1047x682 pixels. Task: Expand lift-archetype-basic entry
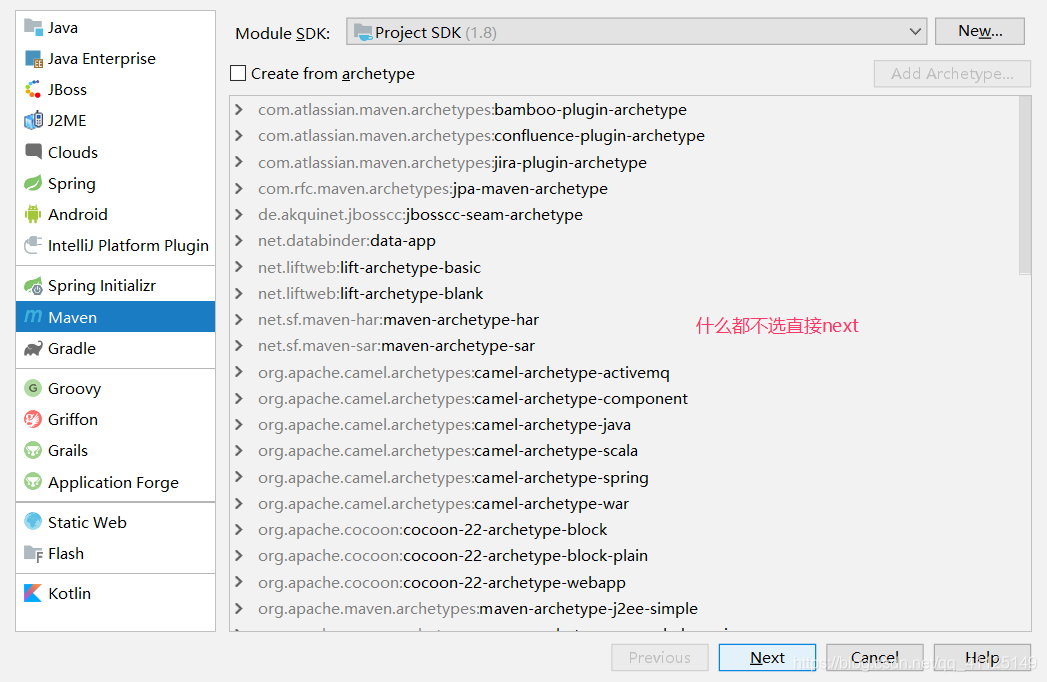(x=239, y=267)
